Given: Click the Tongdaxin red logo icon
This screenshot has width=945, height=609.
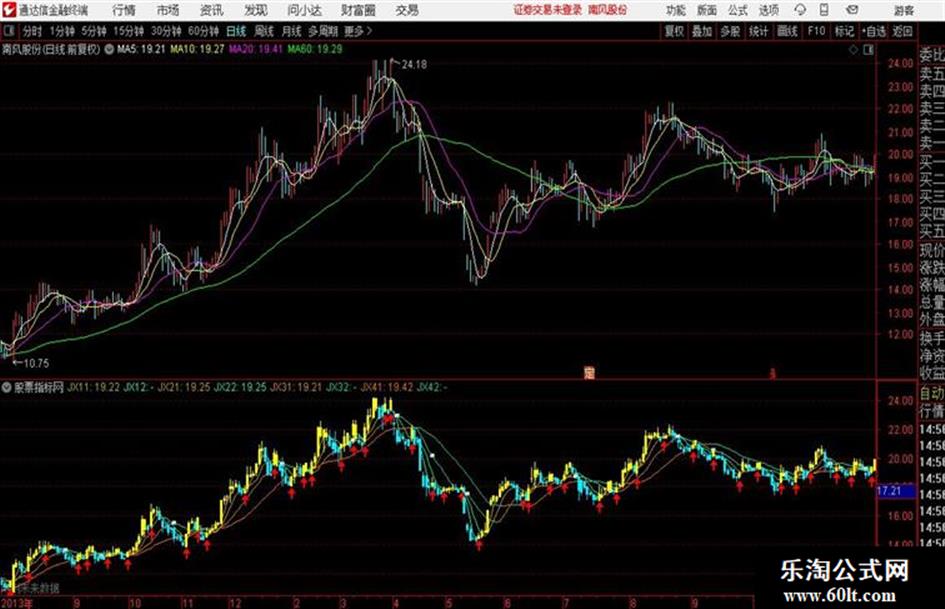Looking at the screenshot, I should [x=9, y=10].
